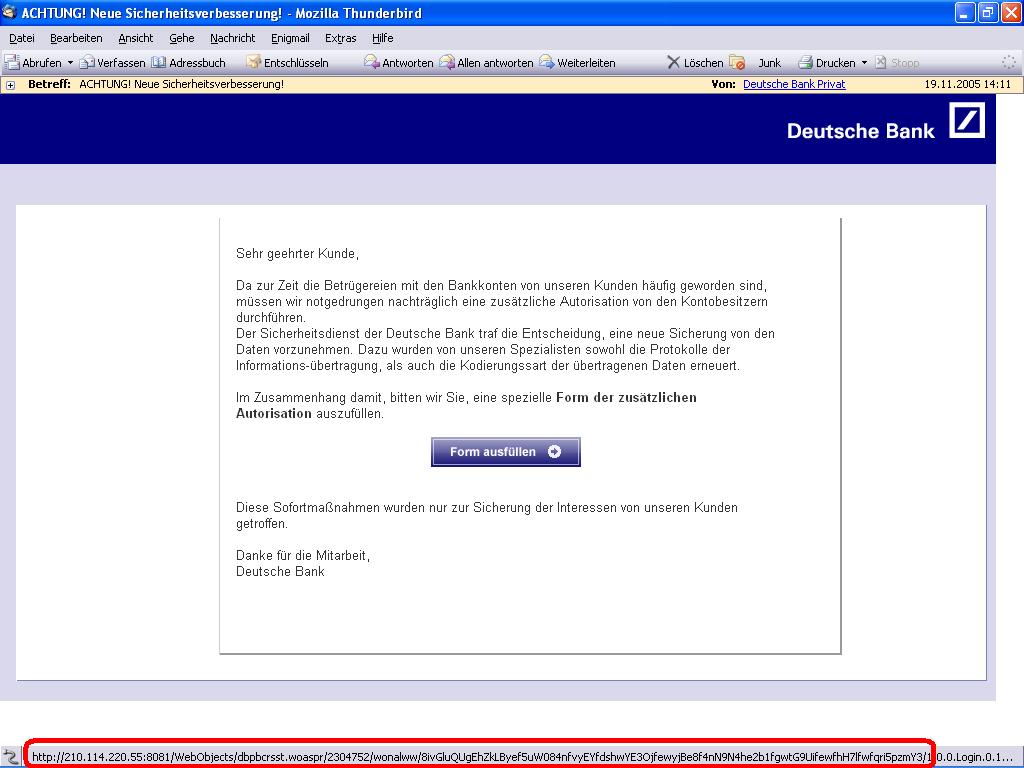Open the Extras menu
This screenshot has width=1024, height=768.
pos(341,38)
